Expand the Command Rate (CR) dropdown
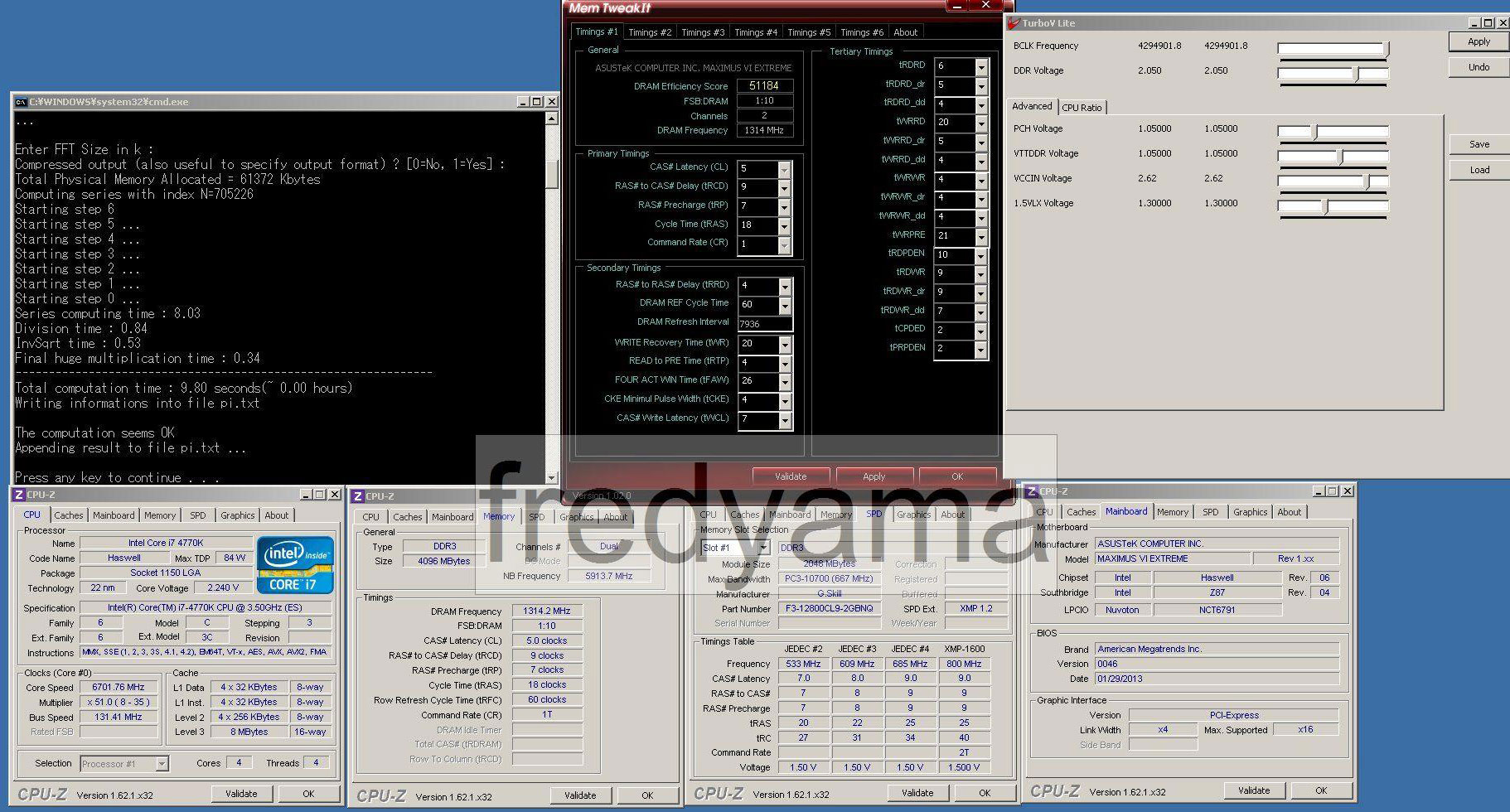The height and width of the screenshot is (812, 1510). [x=784, y=244]
